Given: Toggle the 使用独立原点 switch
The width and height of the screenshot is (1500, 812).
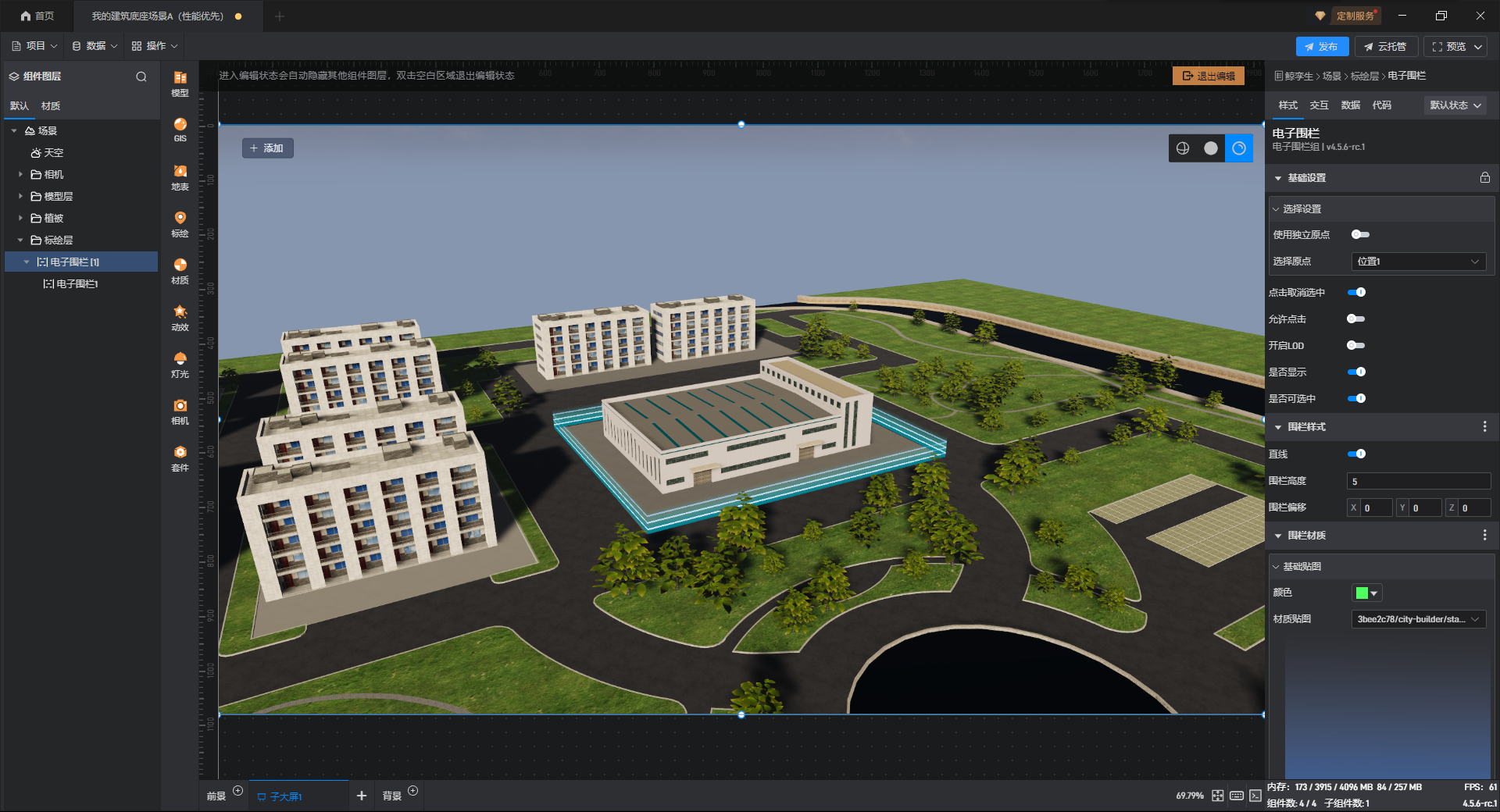Looking at the screenshot, I should pos(1360,235).
